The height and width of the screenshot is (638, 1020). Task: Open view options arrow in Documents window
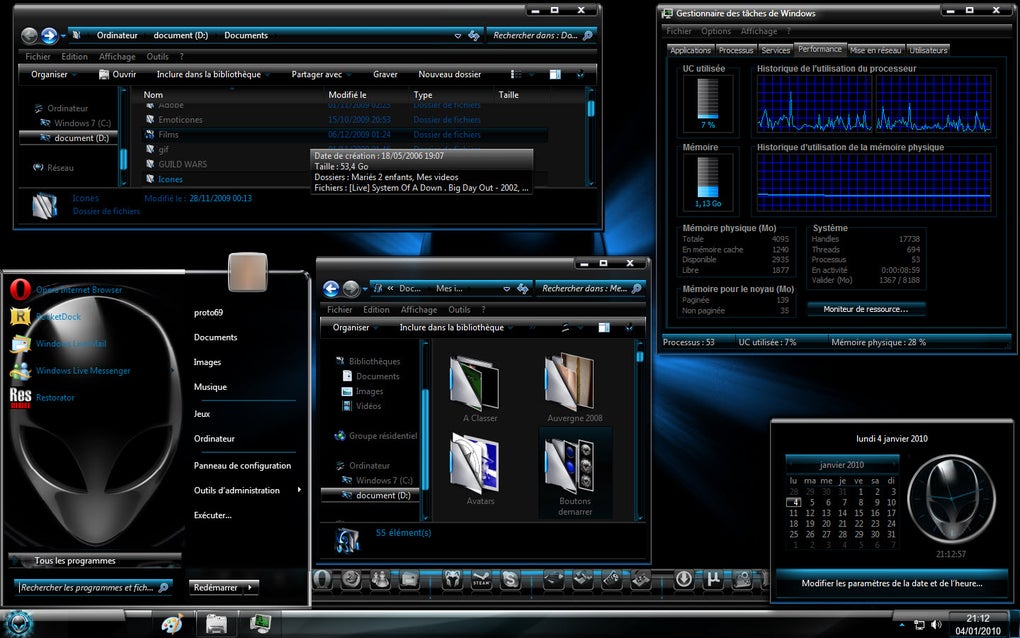coord(532,75)
